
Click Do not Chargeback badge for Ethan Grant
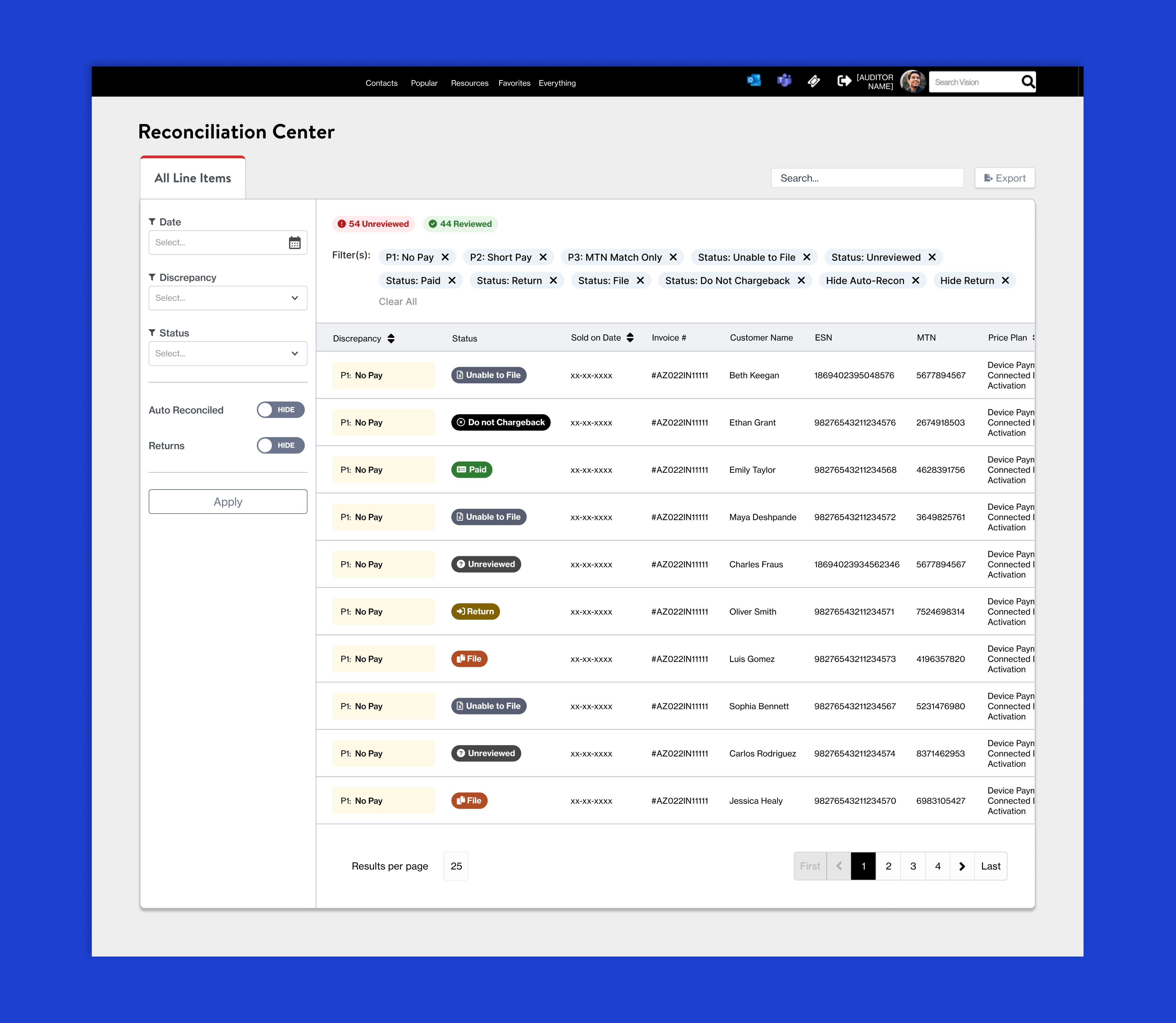[x=501, y=422]
